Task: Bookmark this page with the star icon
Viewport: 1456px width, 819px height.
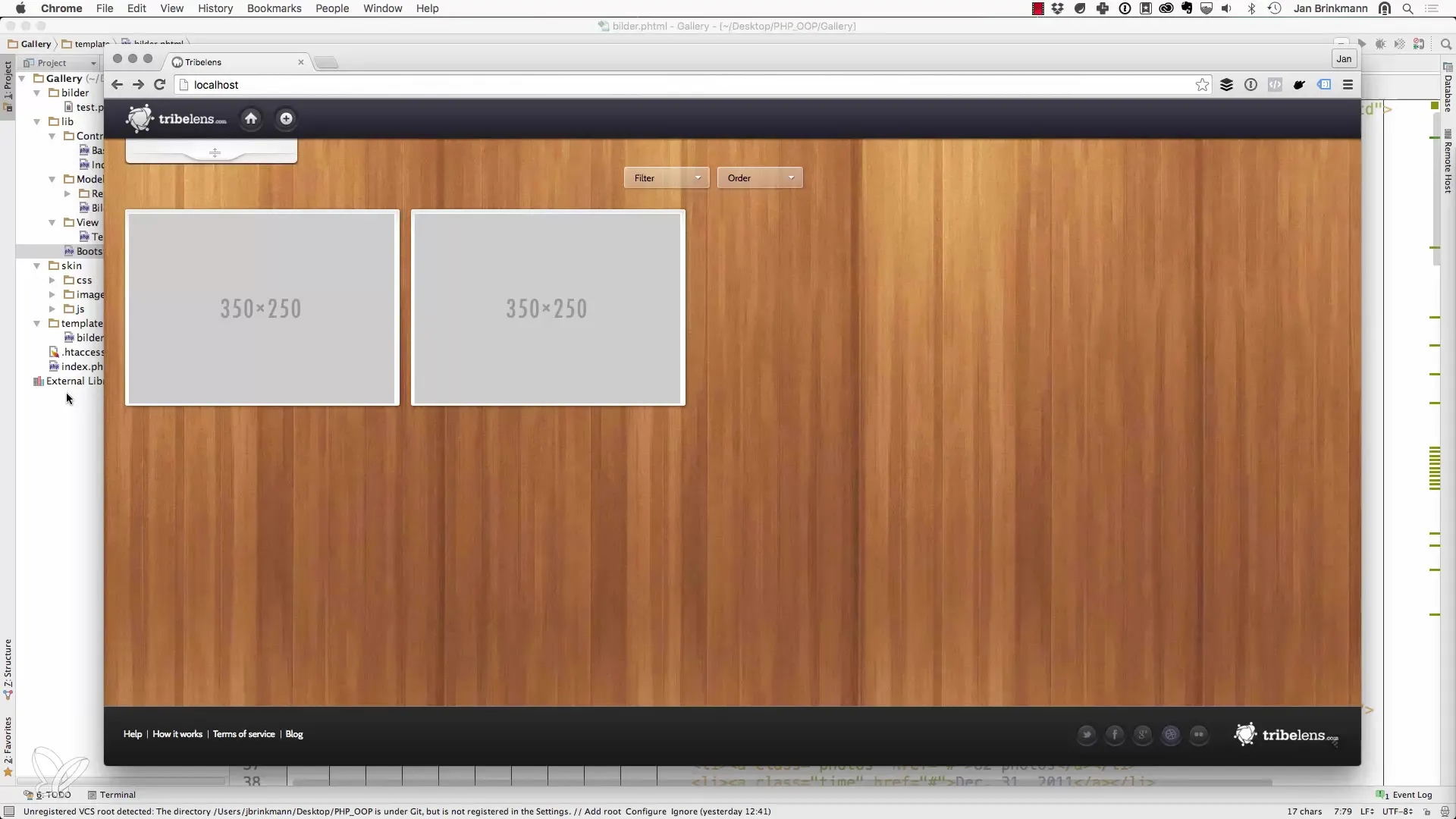Action: 1202,85
